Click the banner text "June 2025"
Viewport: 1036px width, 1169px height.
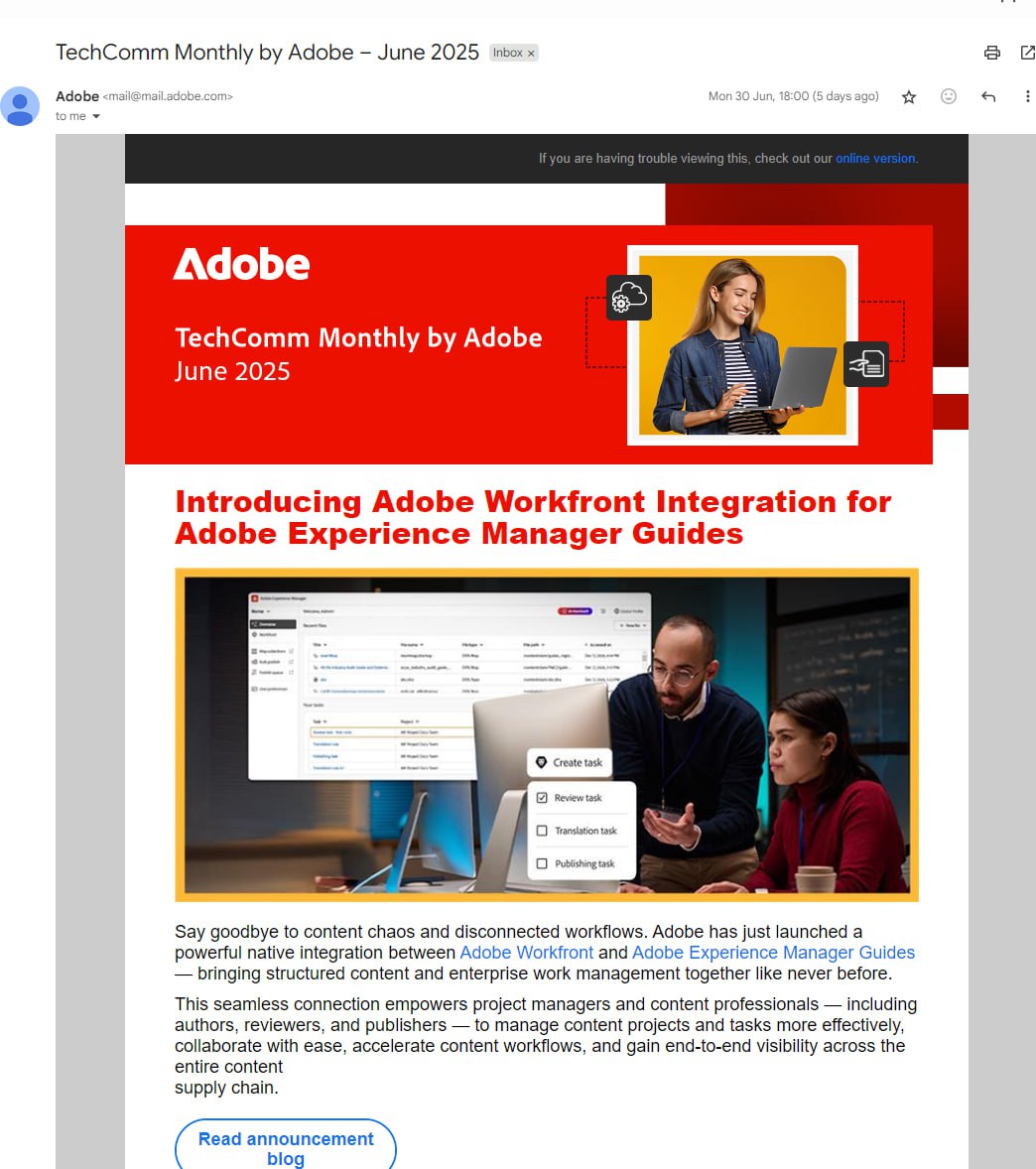coord(232,371)
